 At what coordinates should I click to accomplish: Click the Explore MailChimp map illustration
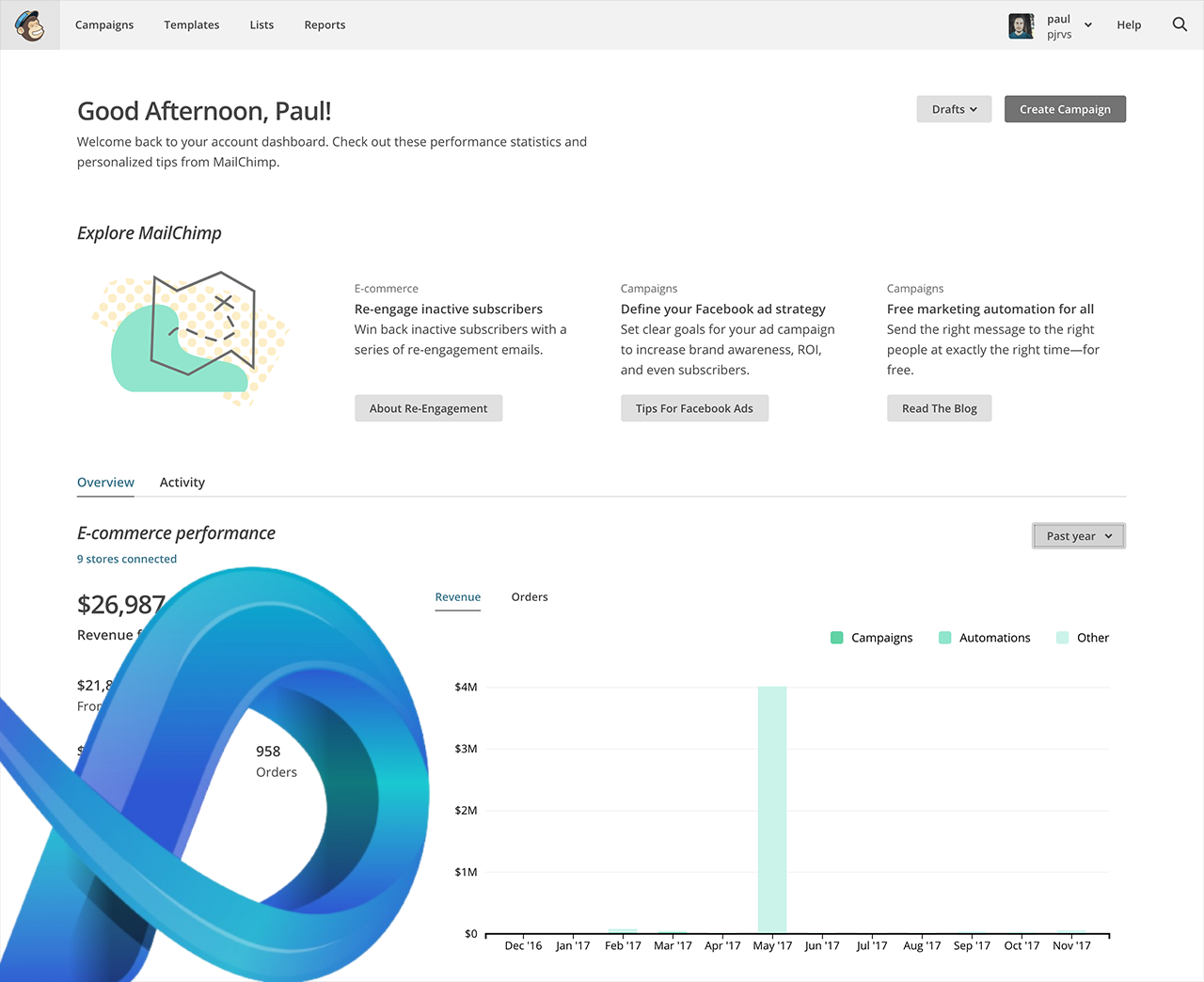[190, 340]
